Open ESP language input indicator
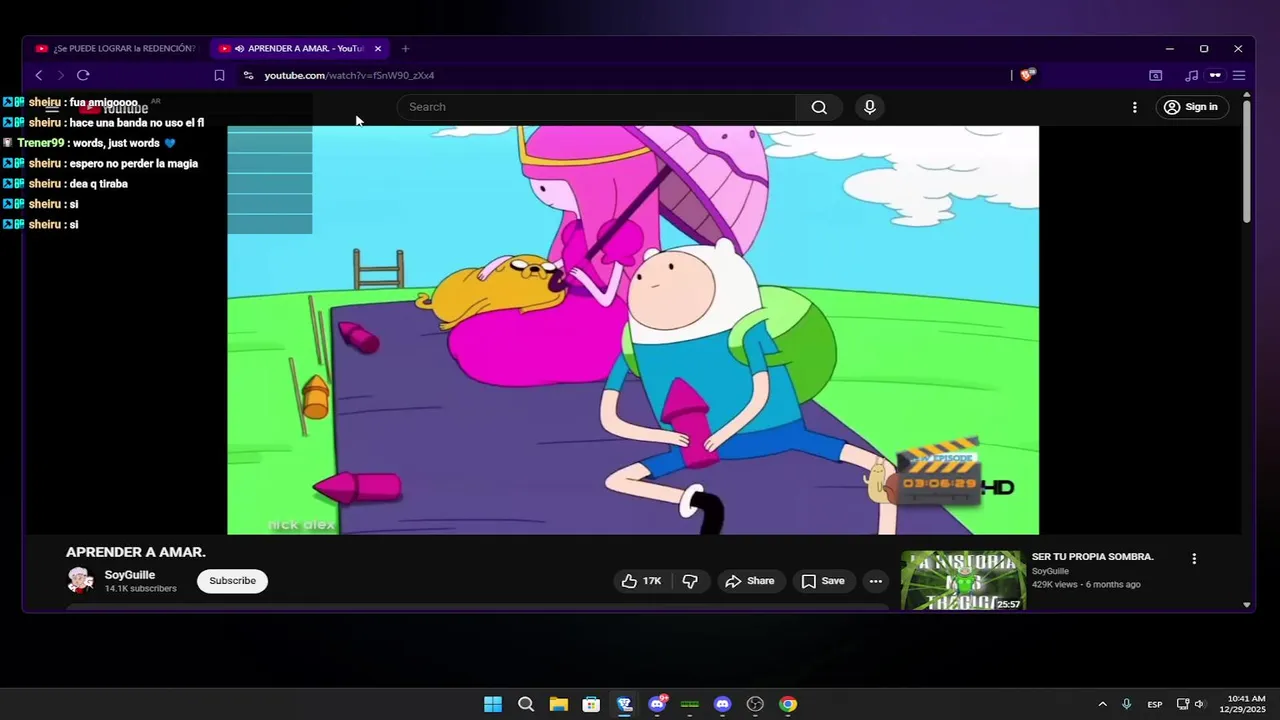1280x720 pixels. coord(1155,704)
